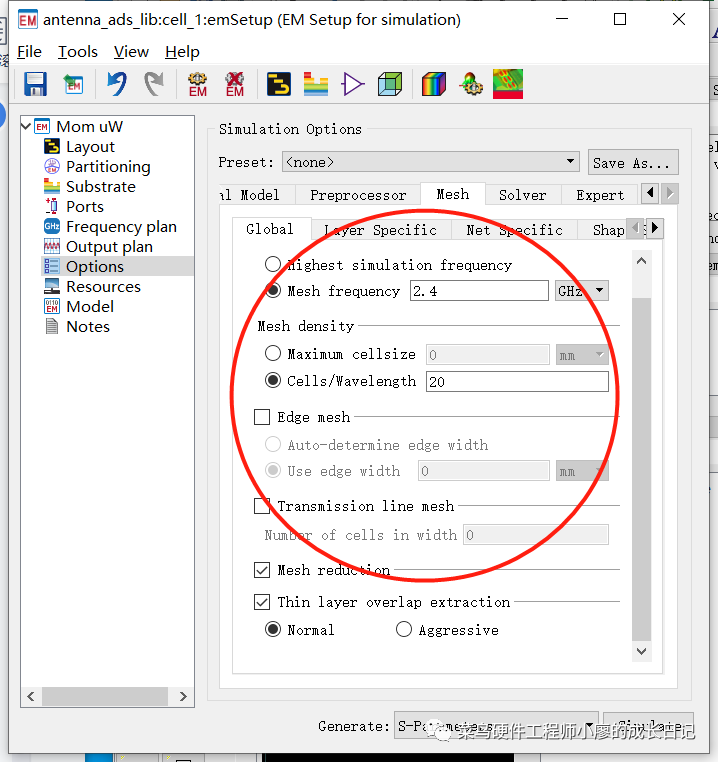Viewport: 718px width, 762px height.
Task: Click the far-field gear toolbar icon
Action: (471, 84)
